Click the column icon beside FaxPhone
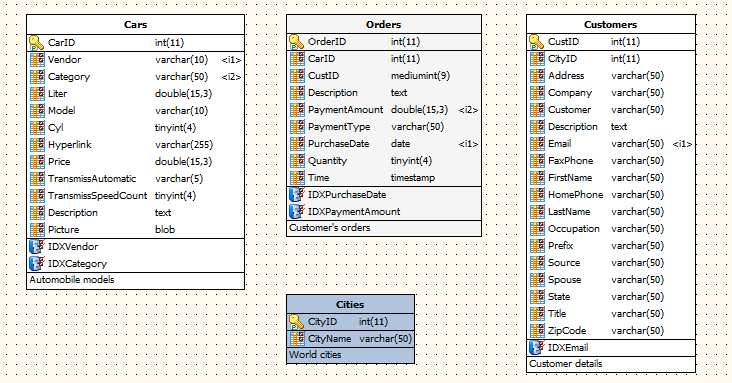The image size is (732, 383). [538, 161]
